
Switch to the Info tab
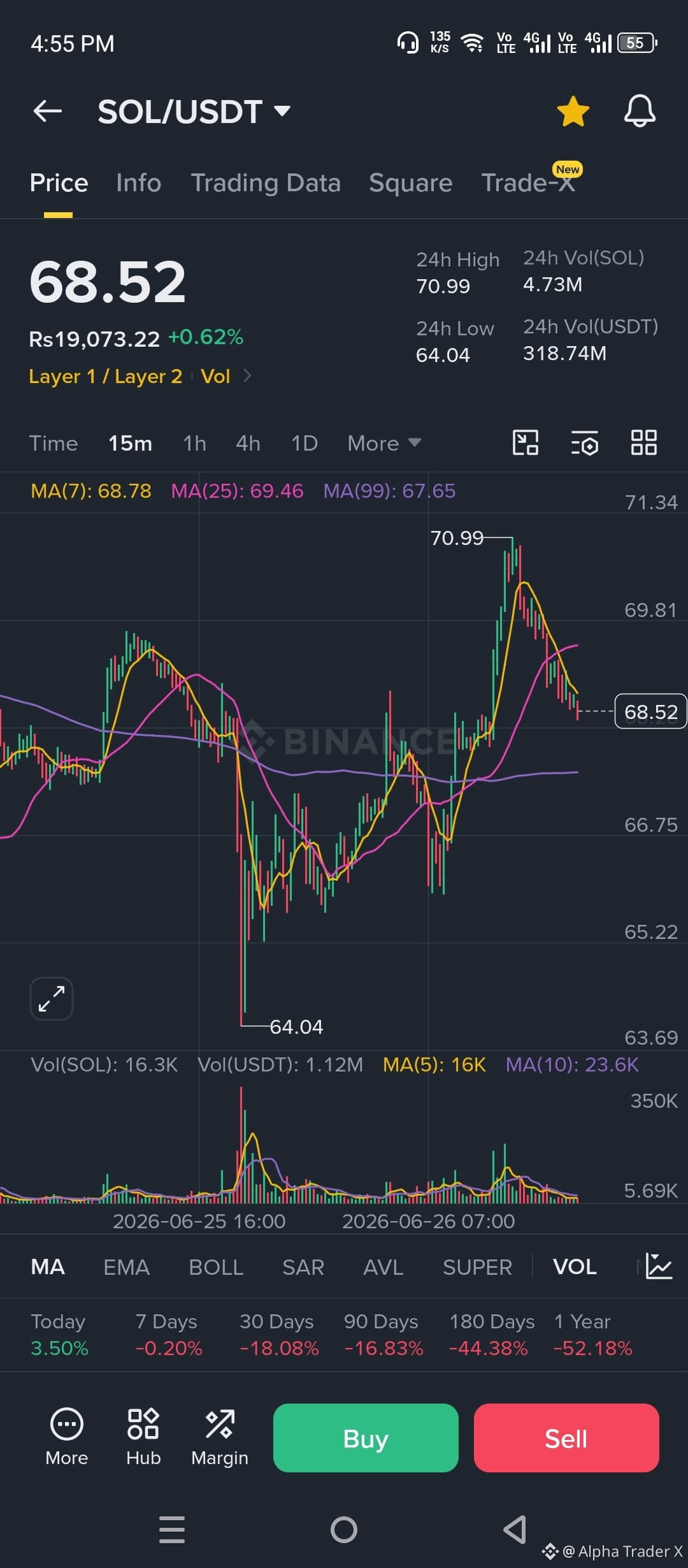pyautogui.click(x=139, y=183)
